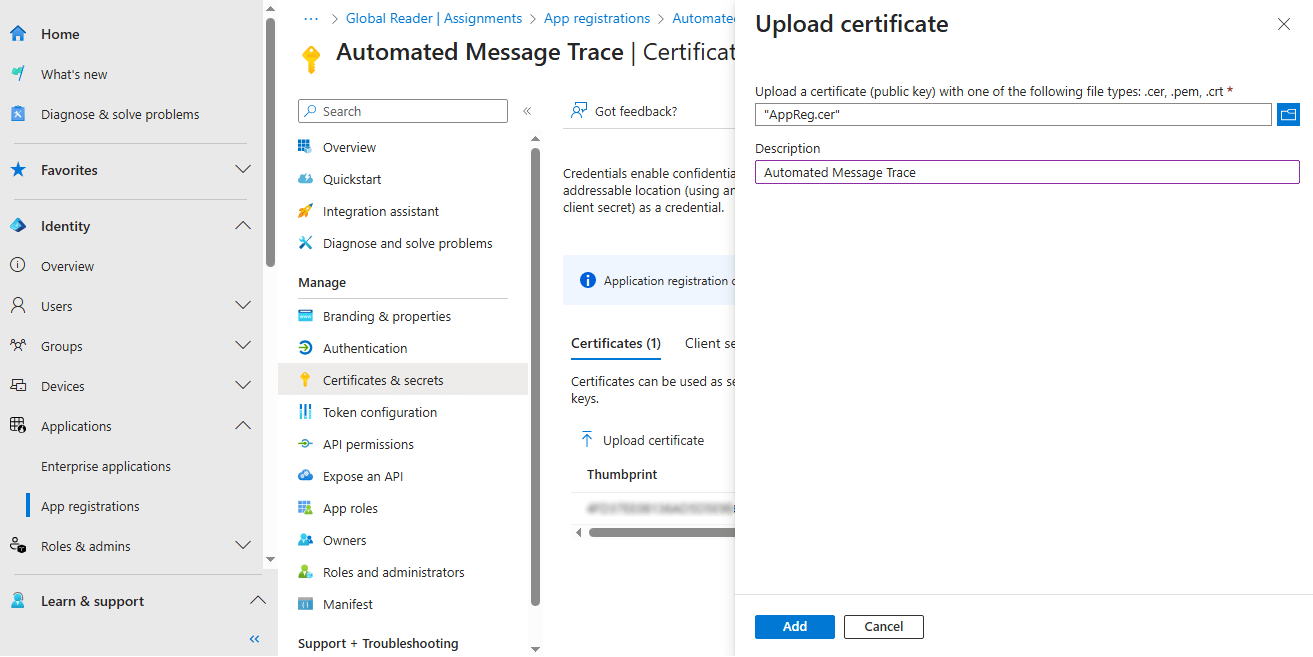Open Enterprise applications in navigation
Image resolution: width=1313 pixels, height=657 pixels.
pos(106,466)
